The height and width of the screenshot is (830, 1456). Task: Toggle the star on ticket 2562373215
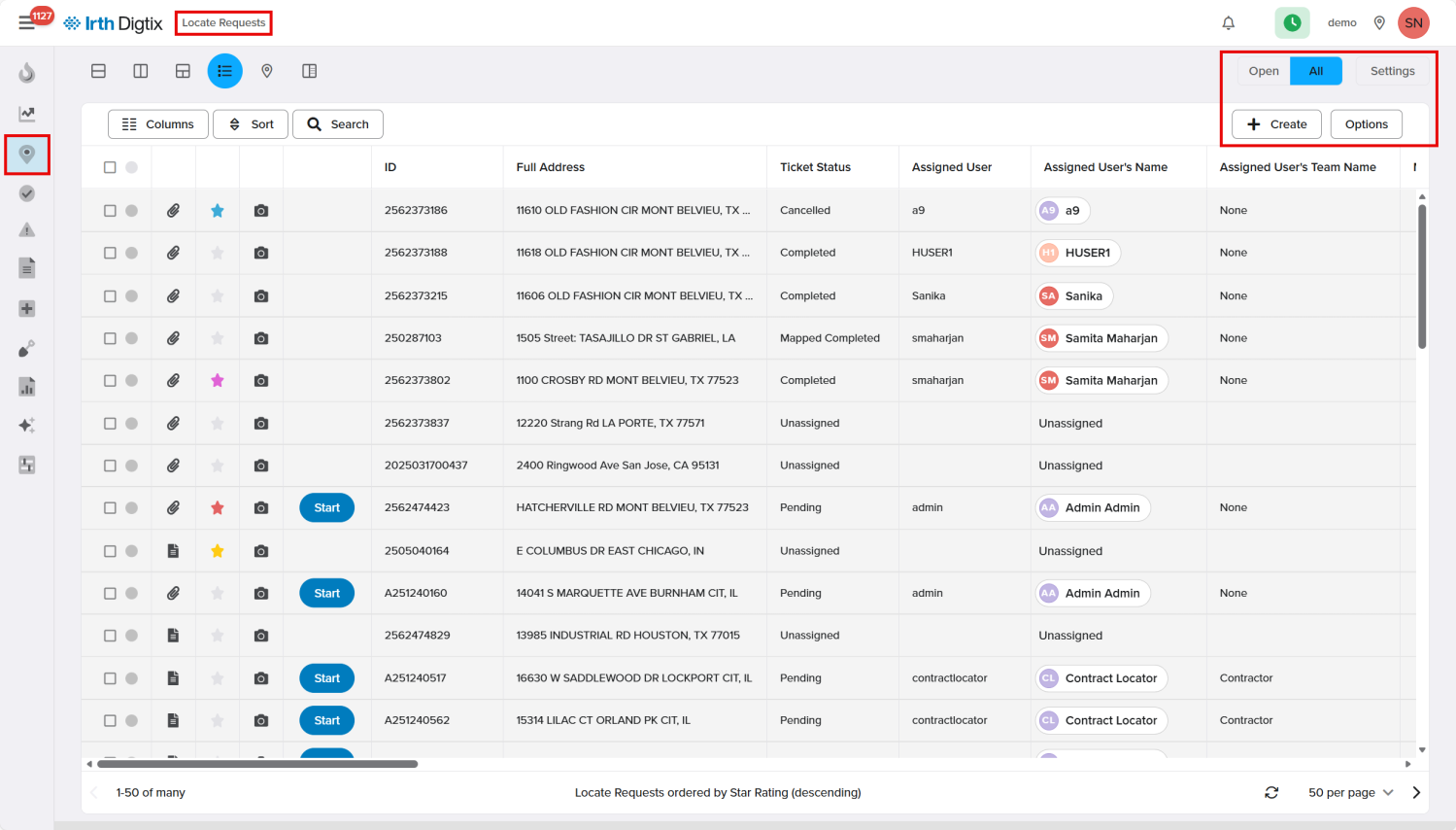pyautogui.click(x=218, y=295)
